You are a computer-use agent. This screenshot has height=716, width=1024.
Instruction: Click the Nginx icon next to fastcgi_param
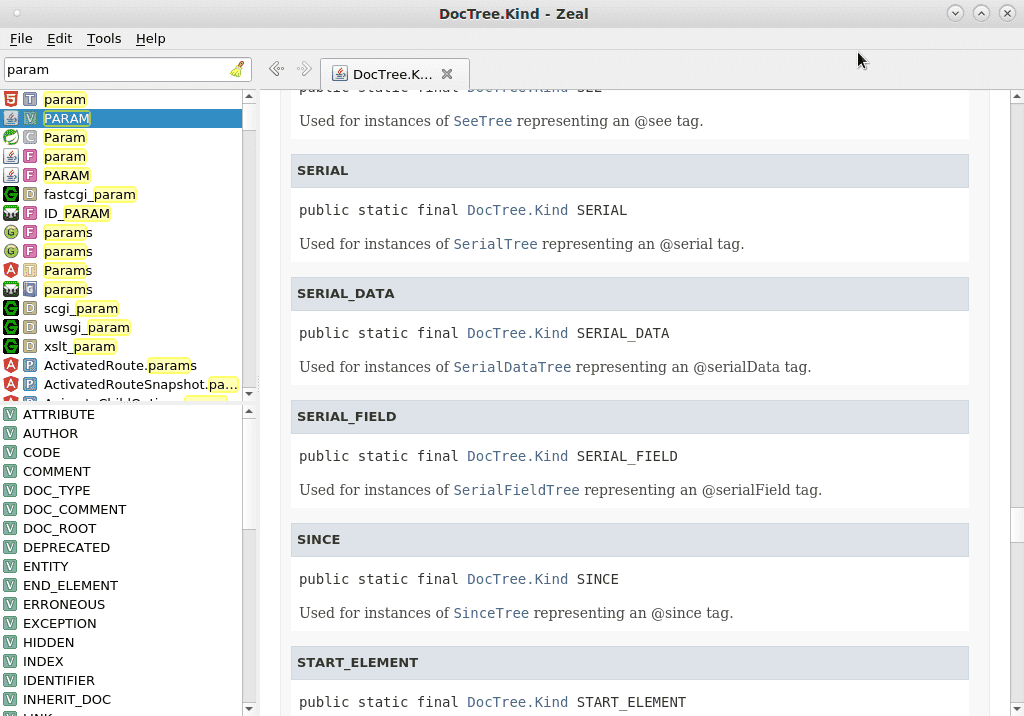coord(10,194)
